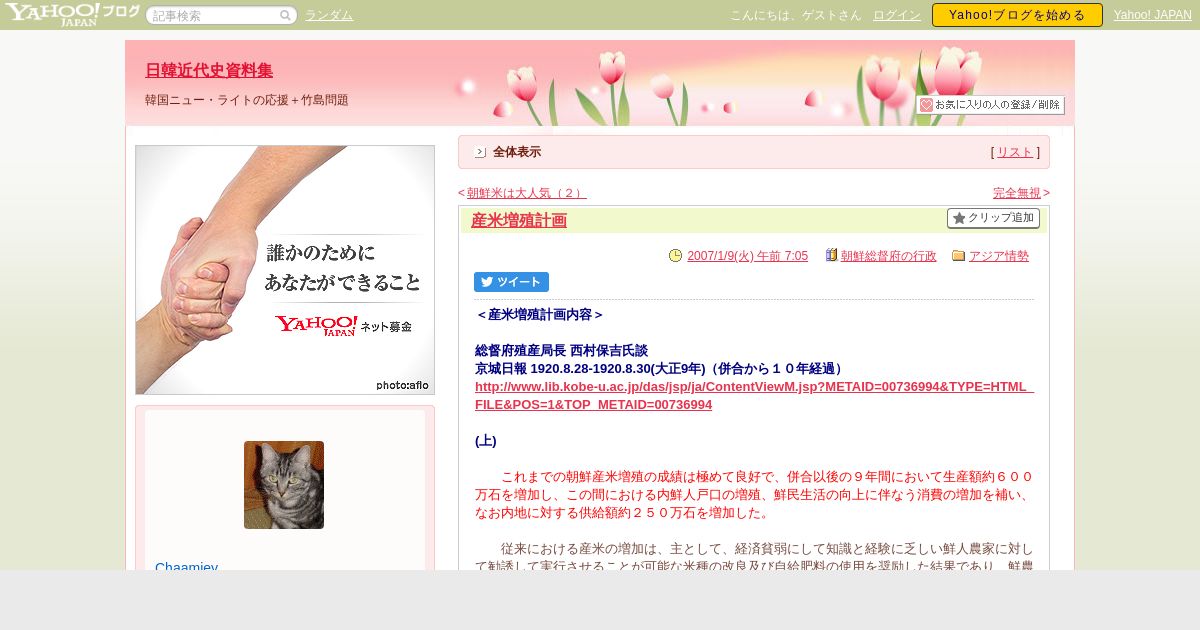Open the lib.kobe-u.ac.jp source URL link

754,396
